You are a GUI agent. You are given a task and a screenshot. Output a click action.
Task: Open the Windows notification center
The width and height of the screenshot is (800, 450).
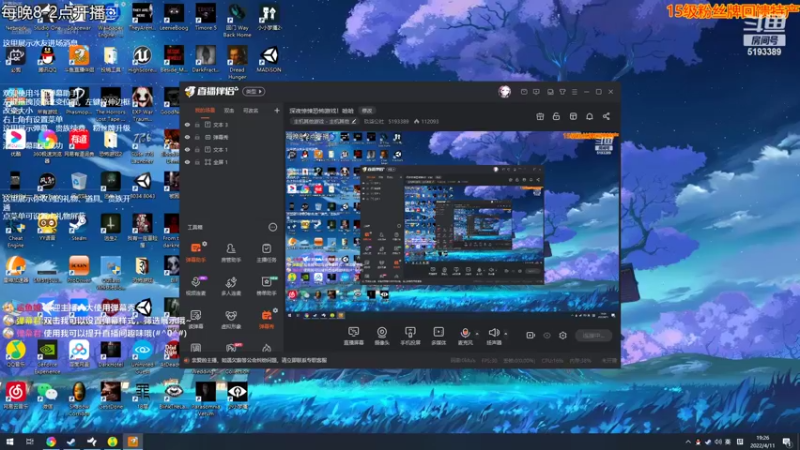click(787, 441)
